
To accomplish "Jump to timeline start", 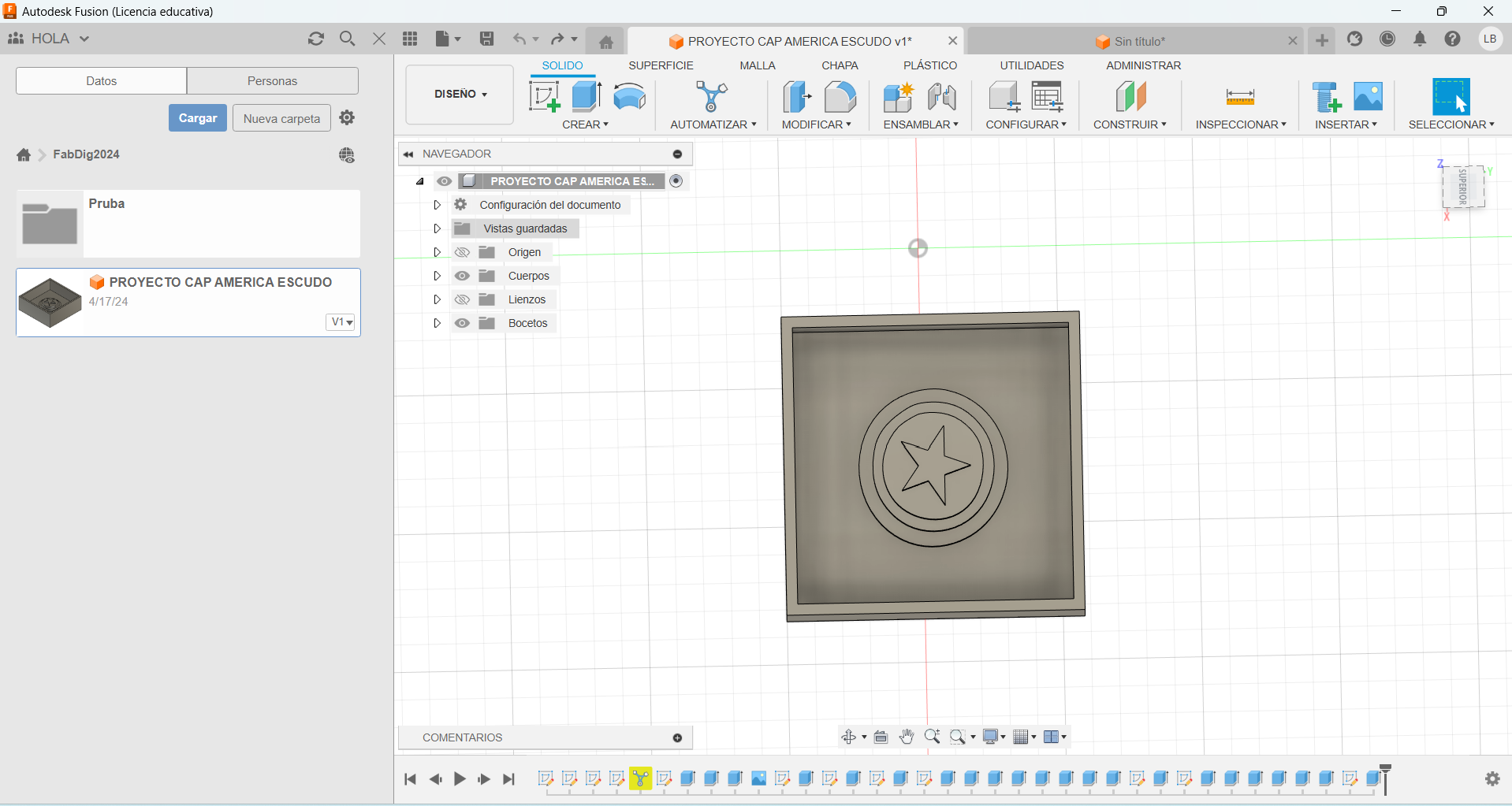I will coord(410,778).
